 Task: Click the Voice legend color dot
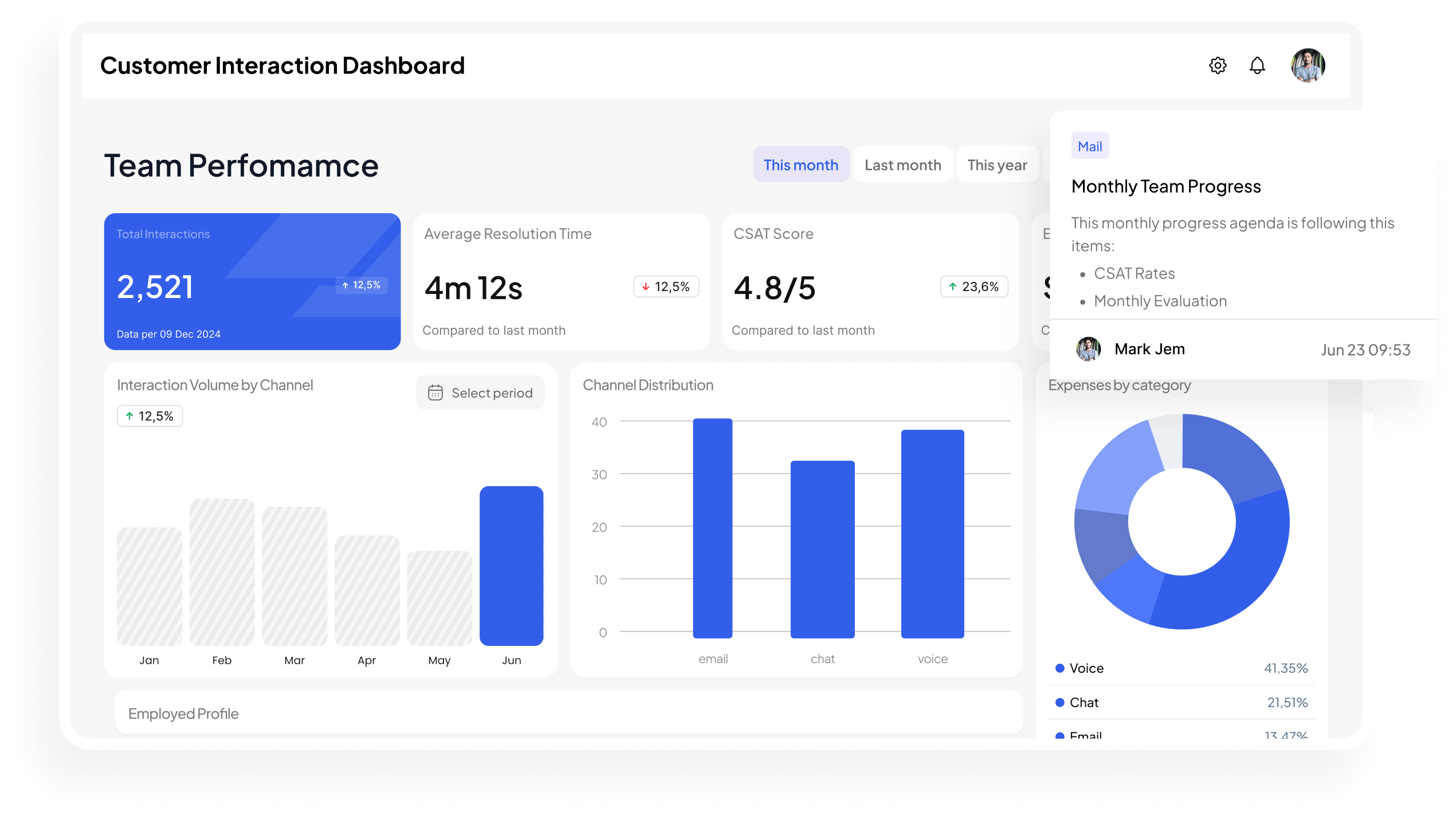(x=1059, y=668)
